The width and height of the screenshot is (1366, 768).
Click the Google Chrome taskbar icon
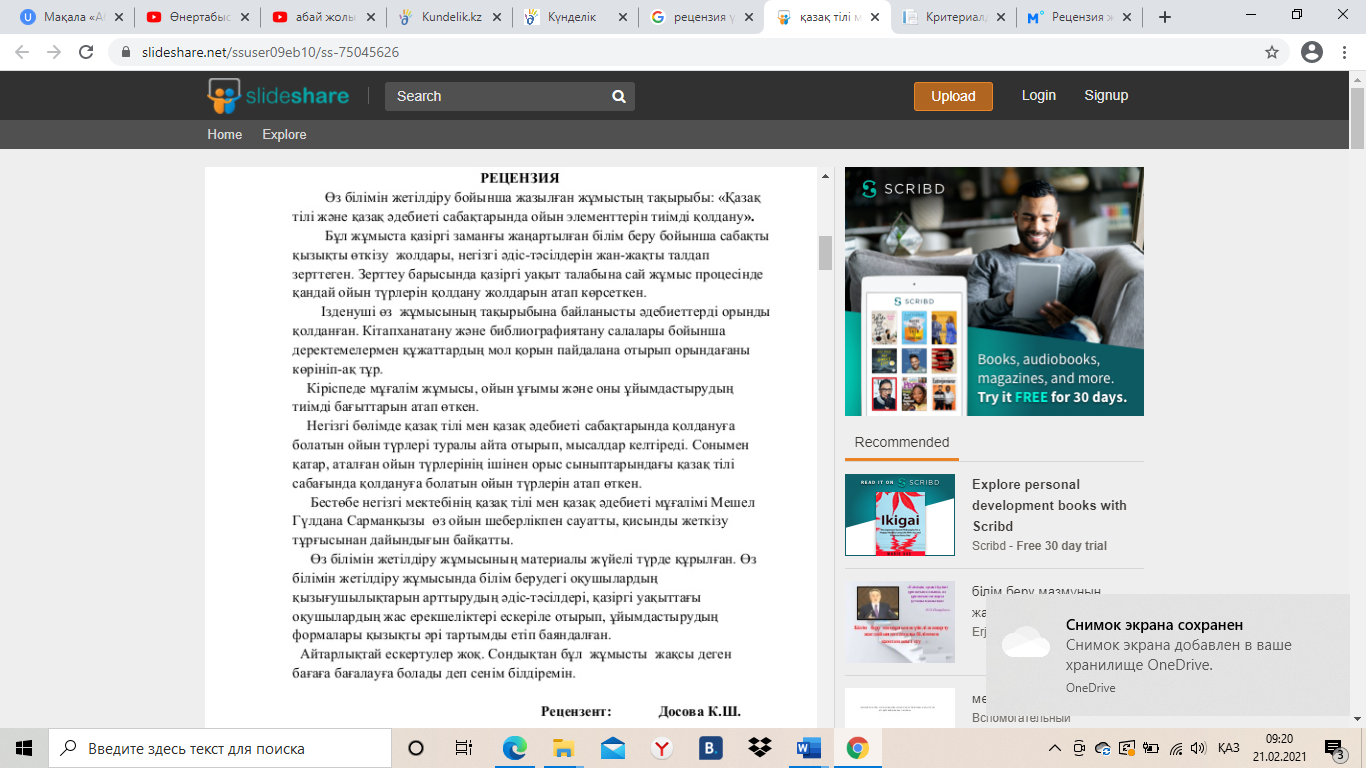coord(857,748)
